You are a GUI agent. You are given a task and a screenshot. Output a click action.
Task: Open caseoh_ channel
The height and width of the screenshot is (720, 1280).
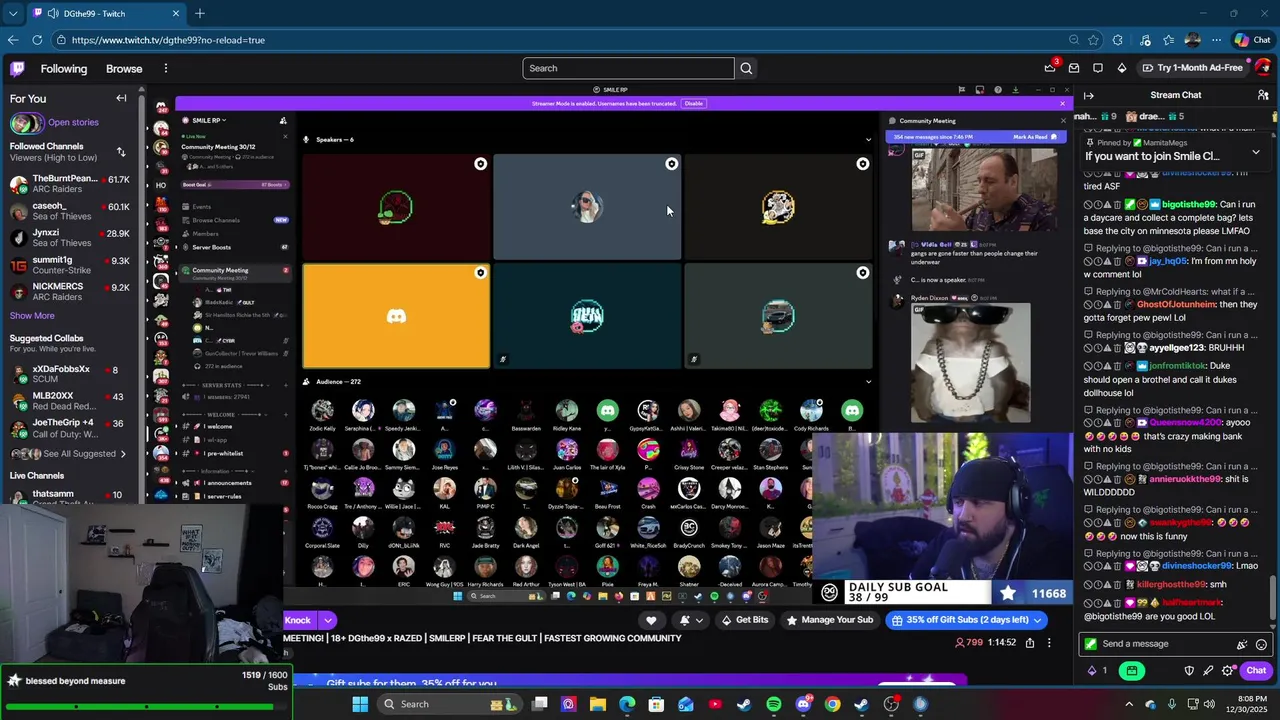tap(70, 211)
